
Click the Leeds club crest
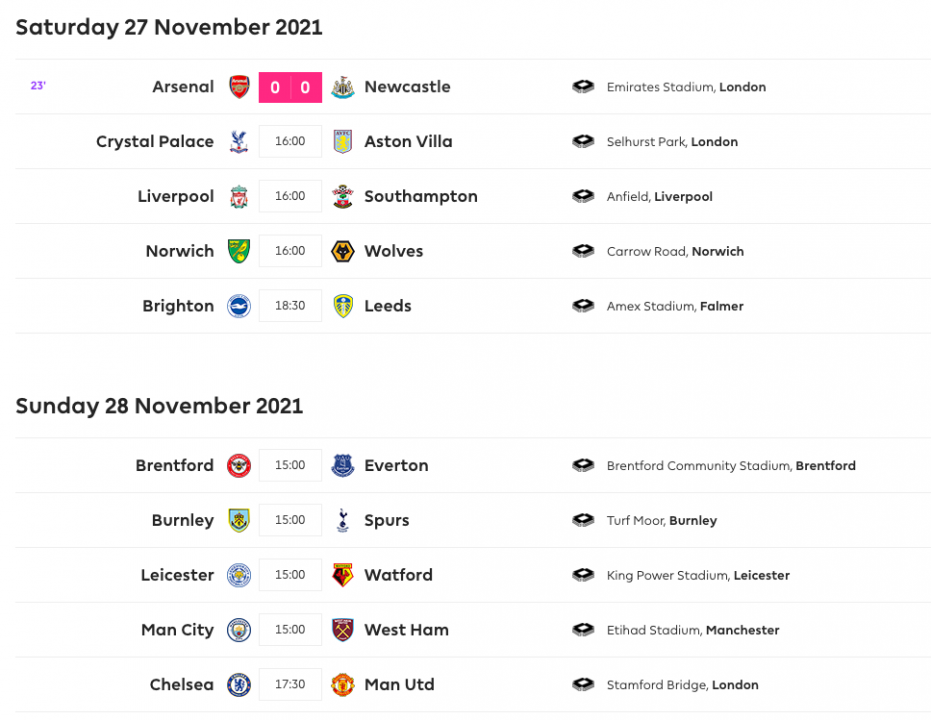343,306
